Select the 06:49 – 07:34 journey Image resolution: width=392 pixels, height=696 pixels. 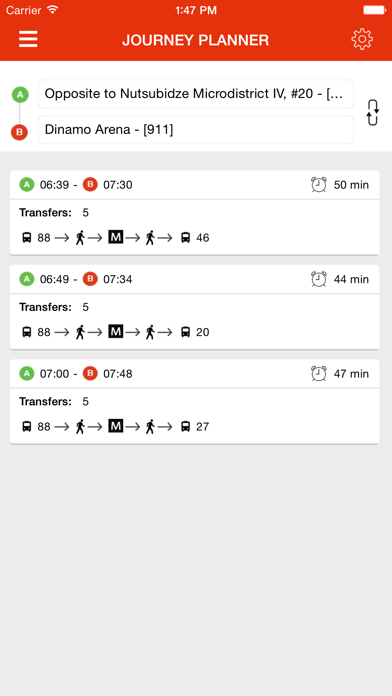pyautogui.click(x=194, y=307)
